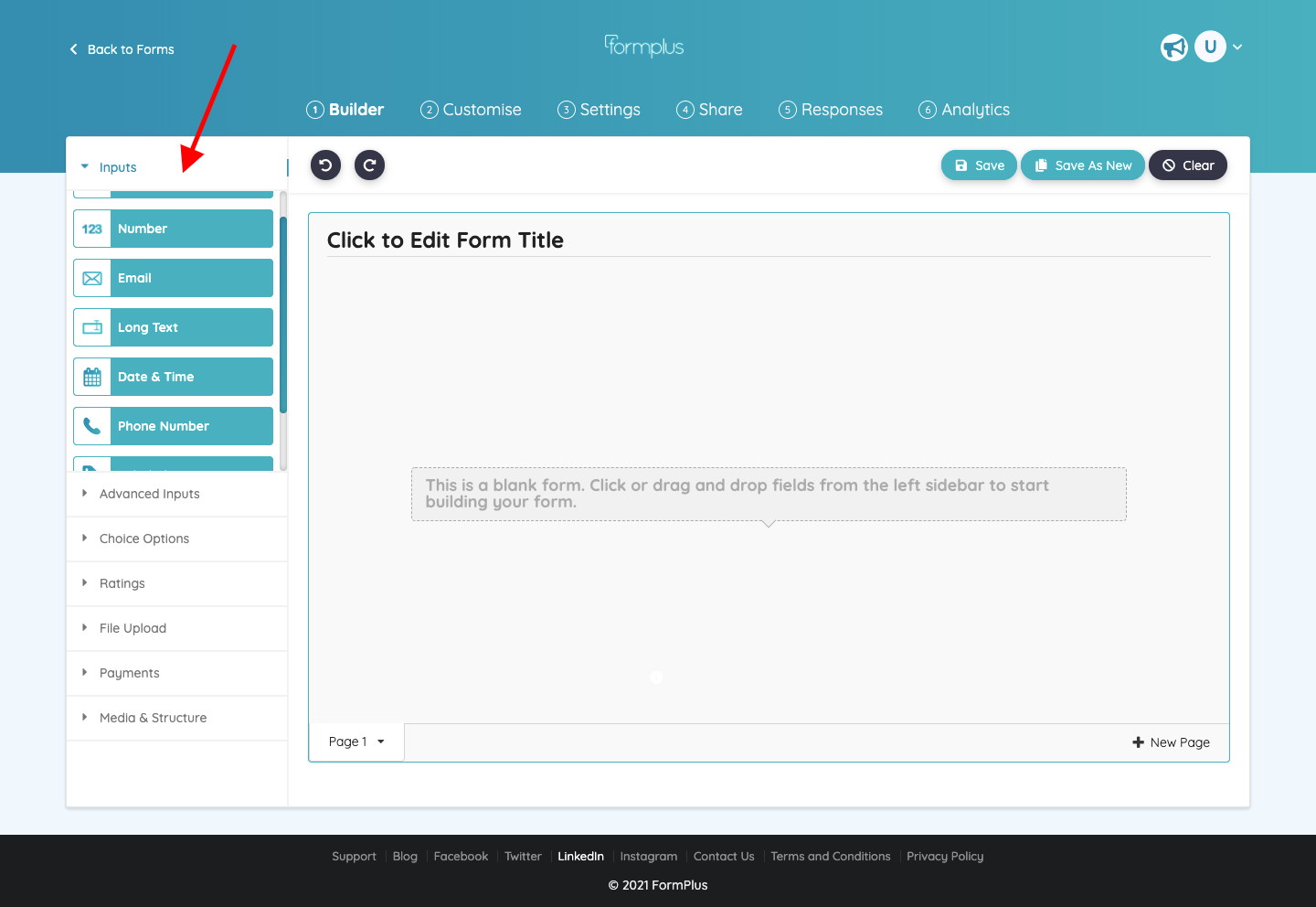Collapse the Inputs section
Viewport: 1316px width, 907px height.
[x=177, y=167]
